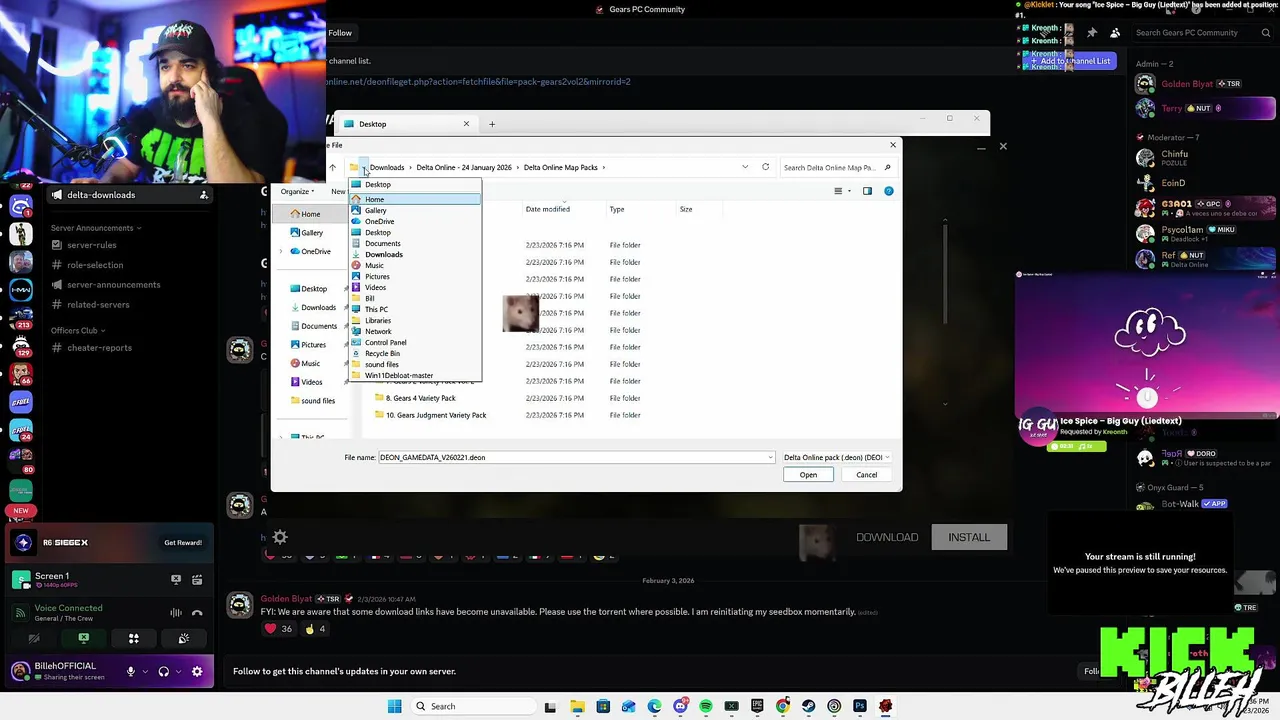Expand the OneDrive node in navigation pane
Image resolution: width=1280 pixels, height=720 pixels.
click(x=282, y=251)
